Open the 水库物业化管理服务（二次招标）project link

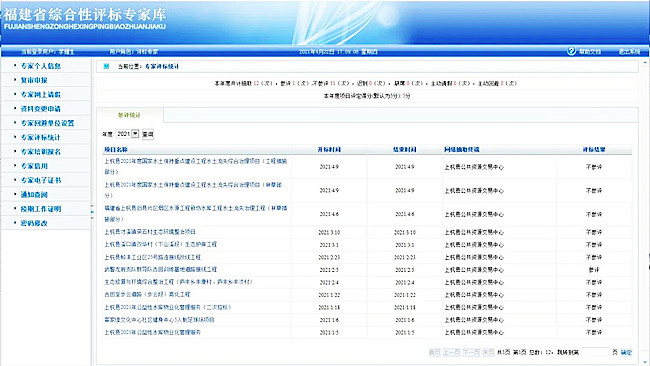pos(167,307)
